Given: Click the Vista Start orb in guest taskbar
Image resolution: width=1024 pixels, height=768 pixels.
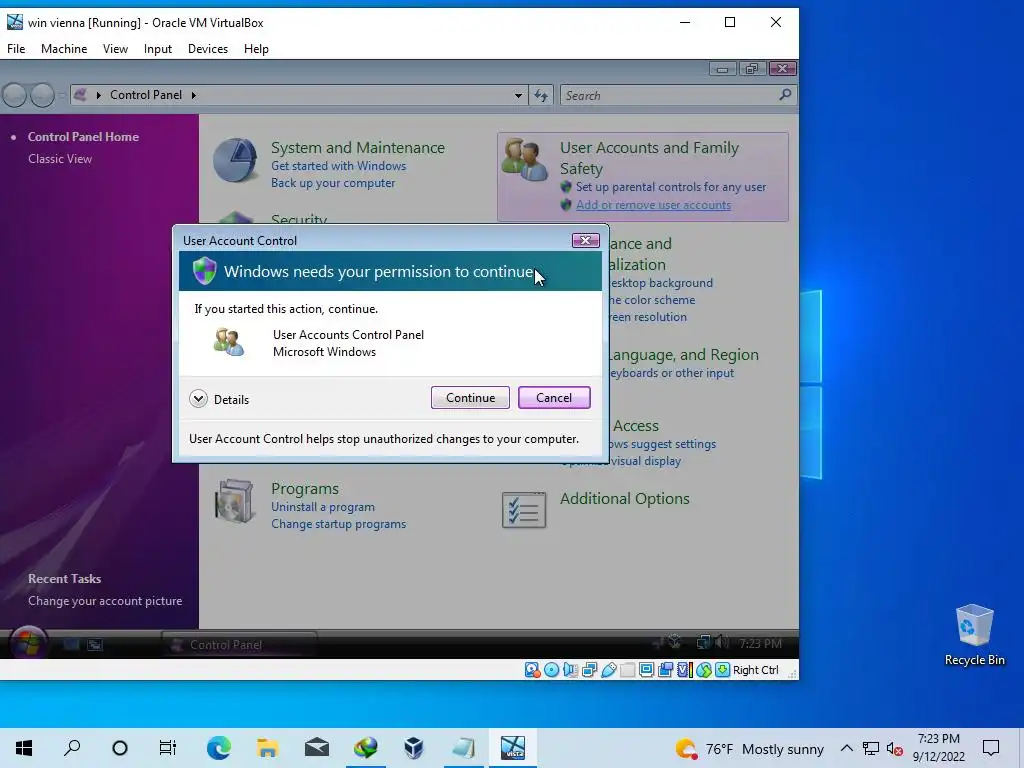Looking at the screenshot, I should 28,643.
